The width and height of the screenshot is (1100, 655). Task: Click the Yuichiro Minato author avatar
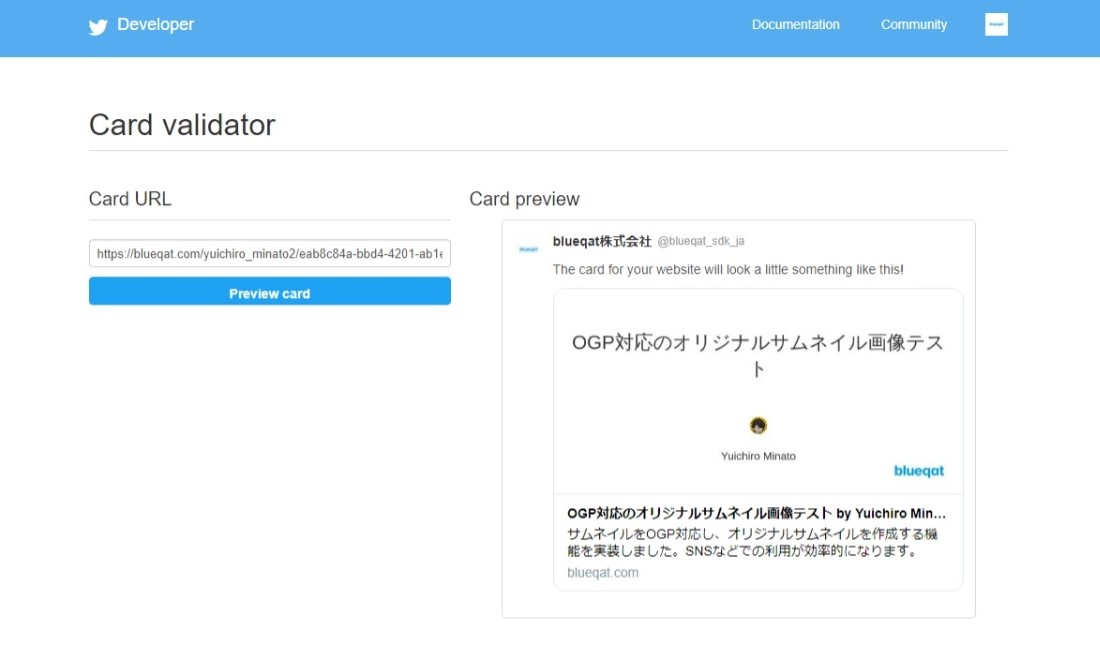[x=758, y=425]
